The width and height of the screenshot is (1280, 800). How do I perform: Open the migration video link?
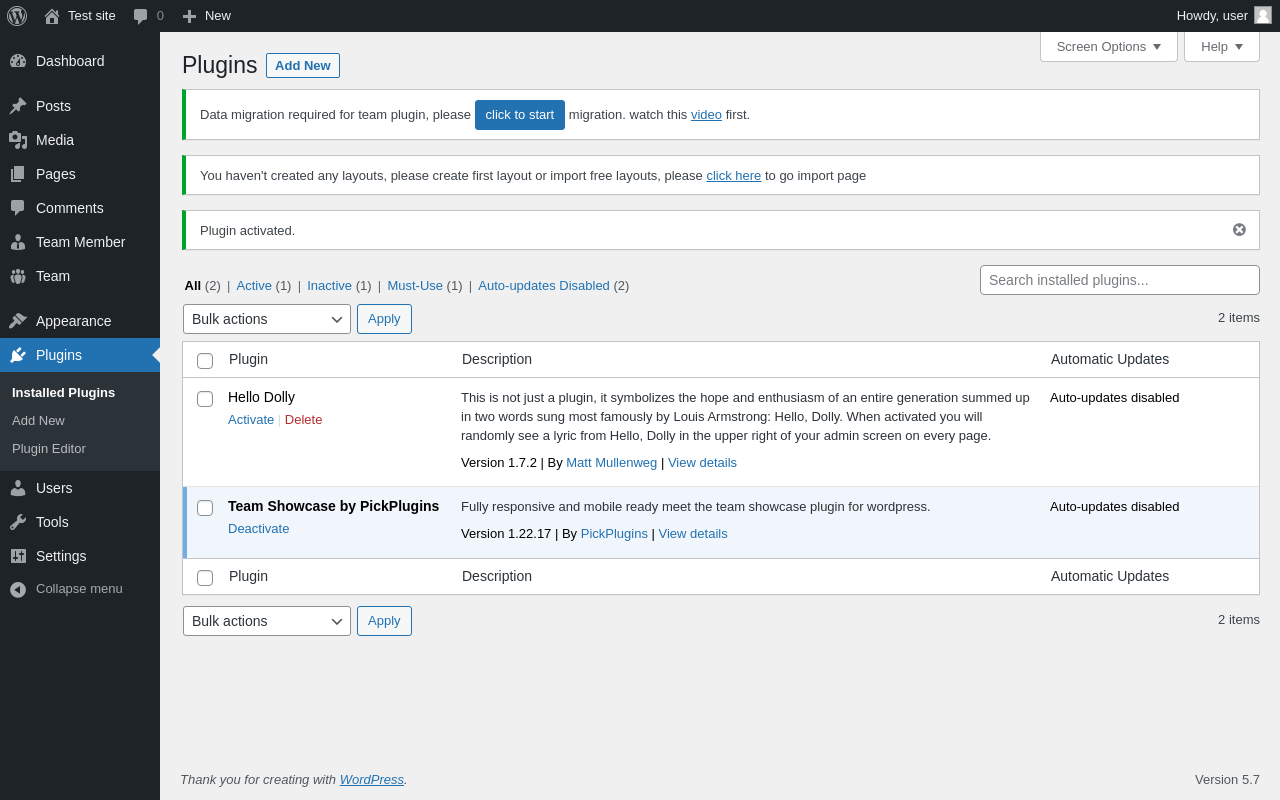click(706, 115)
